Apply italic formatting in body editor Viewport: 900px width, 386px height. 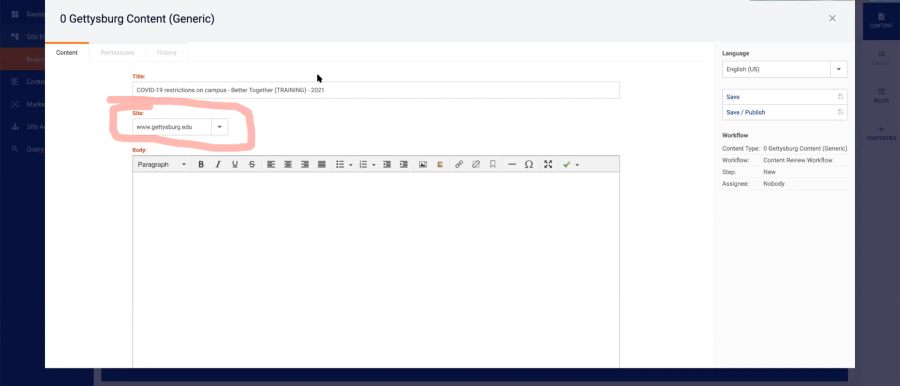218,164
